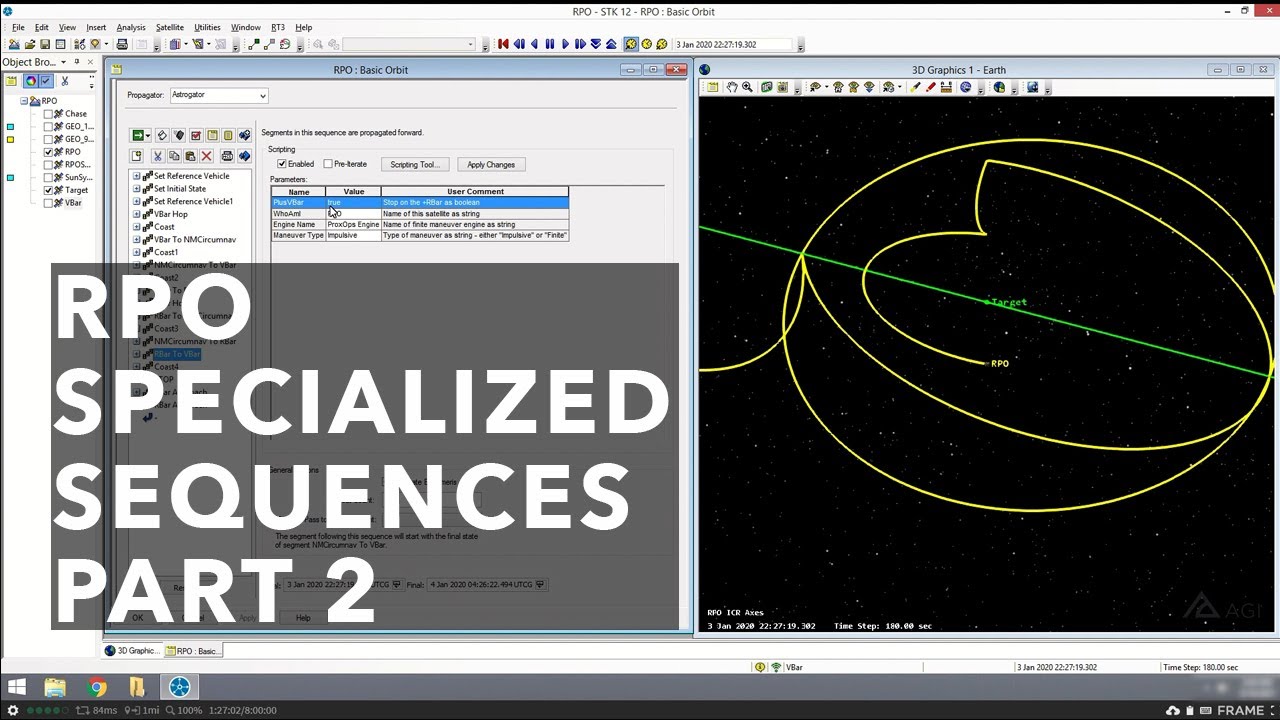Image resolution: width=1280 pixels, height=720 pixels.
Task: Click Maneuver Type value Impulsive cell
Action: pos(353,235)
